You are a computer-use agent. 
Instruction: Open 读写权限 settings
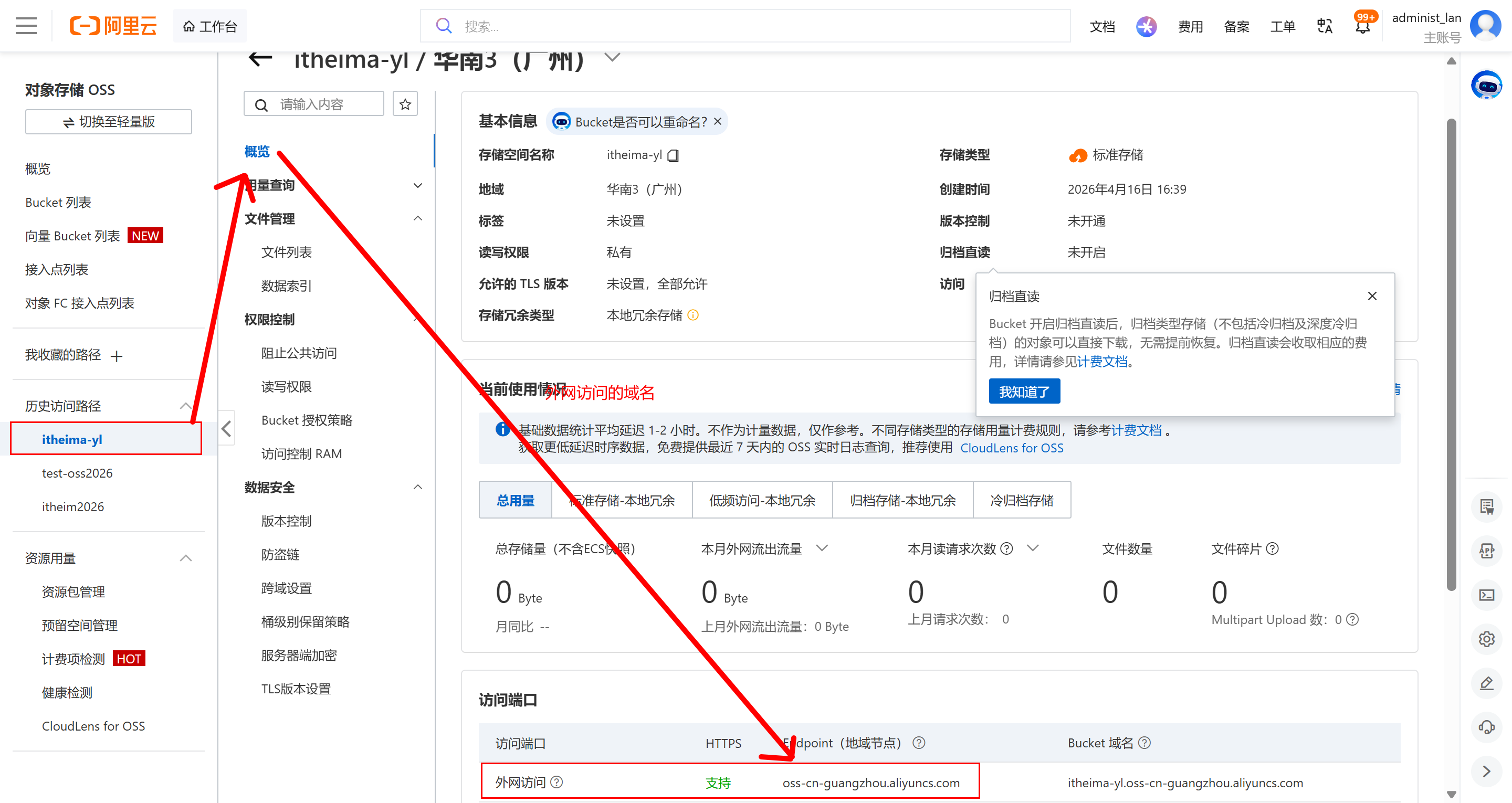pos(287,387)
